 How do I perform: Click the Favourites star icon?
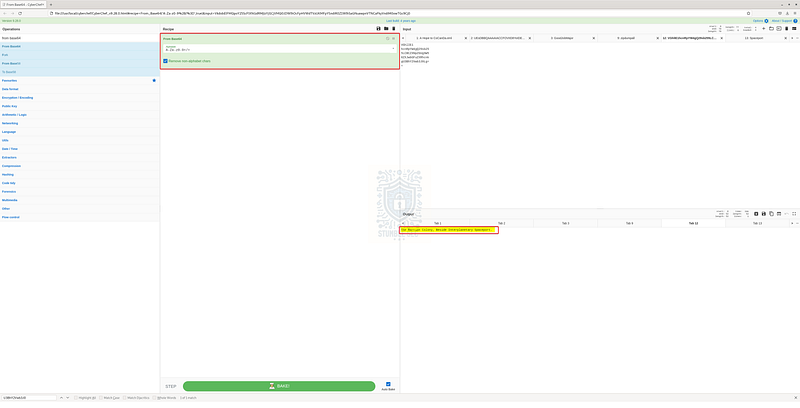[x=154, y=81]
